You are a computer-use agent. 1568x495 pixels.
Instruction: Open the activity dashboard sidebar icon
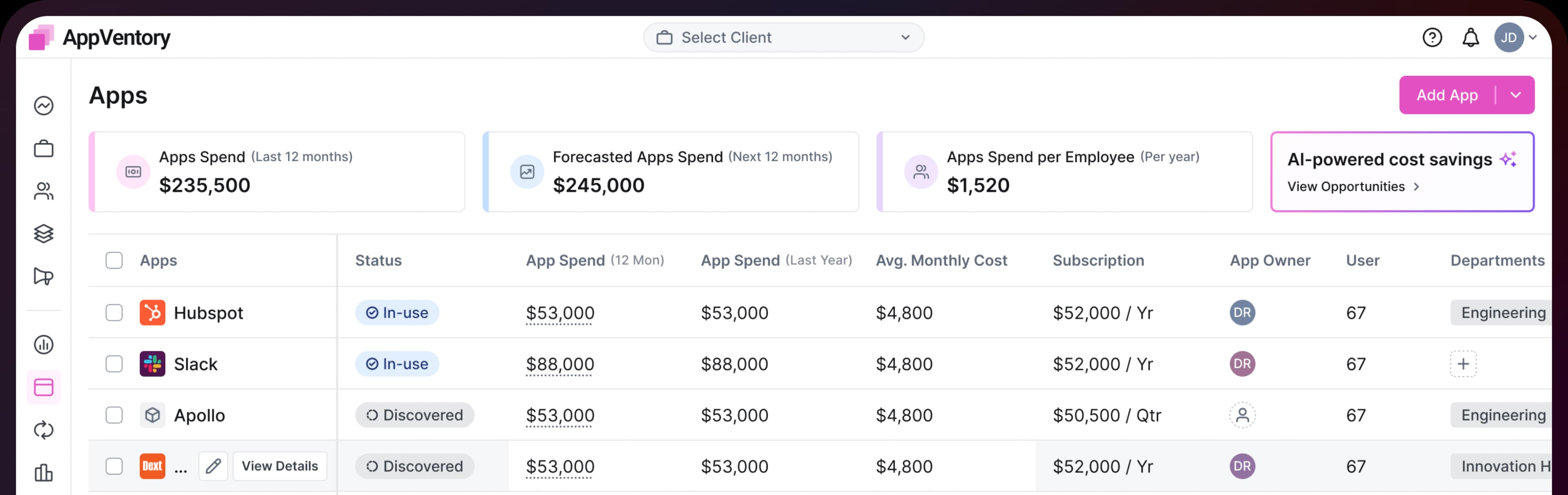click(44, 106)
